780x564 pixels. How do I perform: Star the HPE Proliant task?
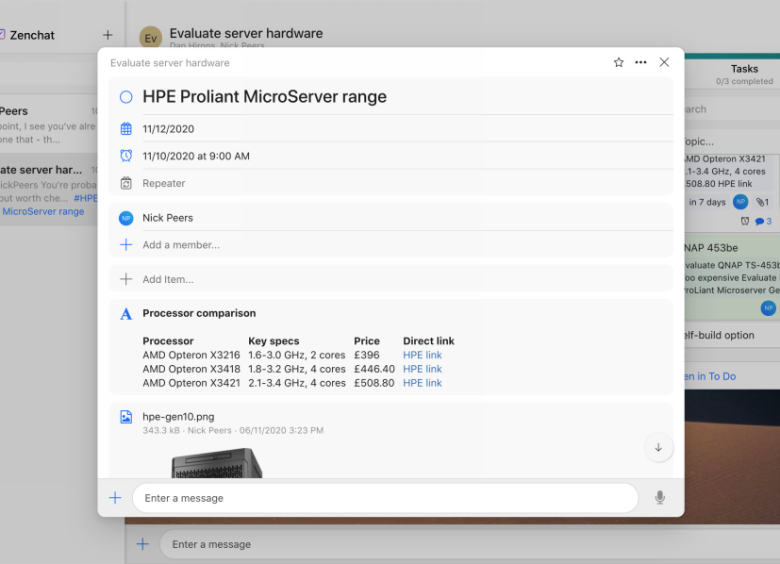click(618, 62)
